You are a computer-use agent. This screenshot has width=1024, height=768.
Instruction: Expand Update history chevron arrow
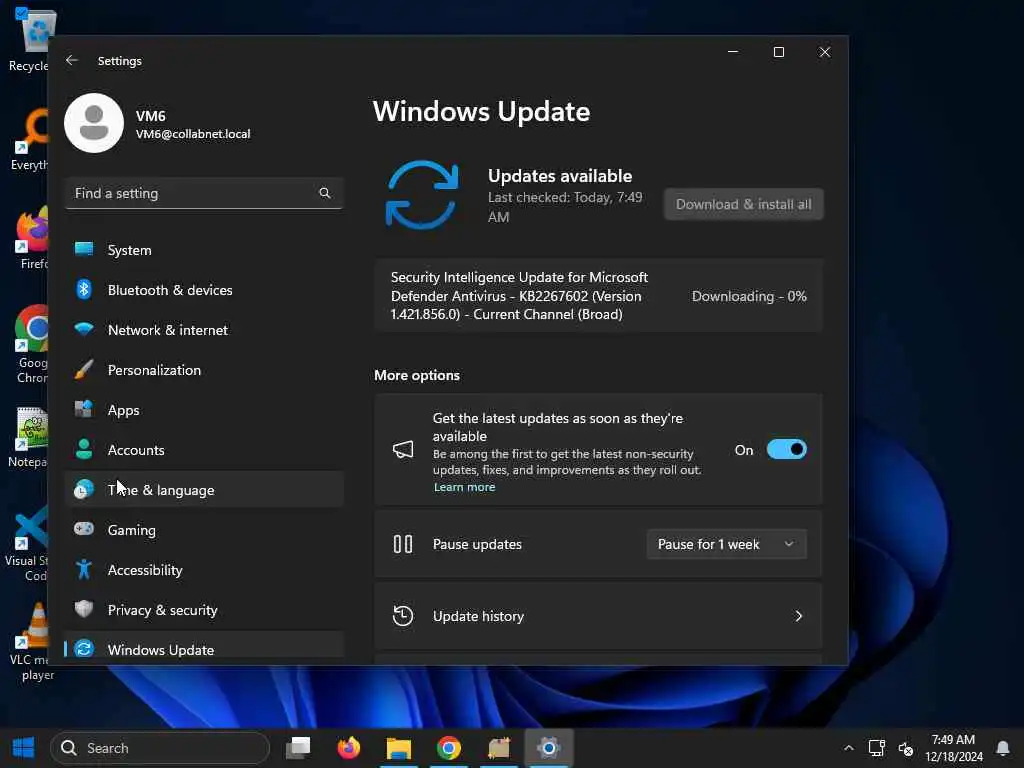[x=798, y=616]
